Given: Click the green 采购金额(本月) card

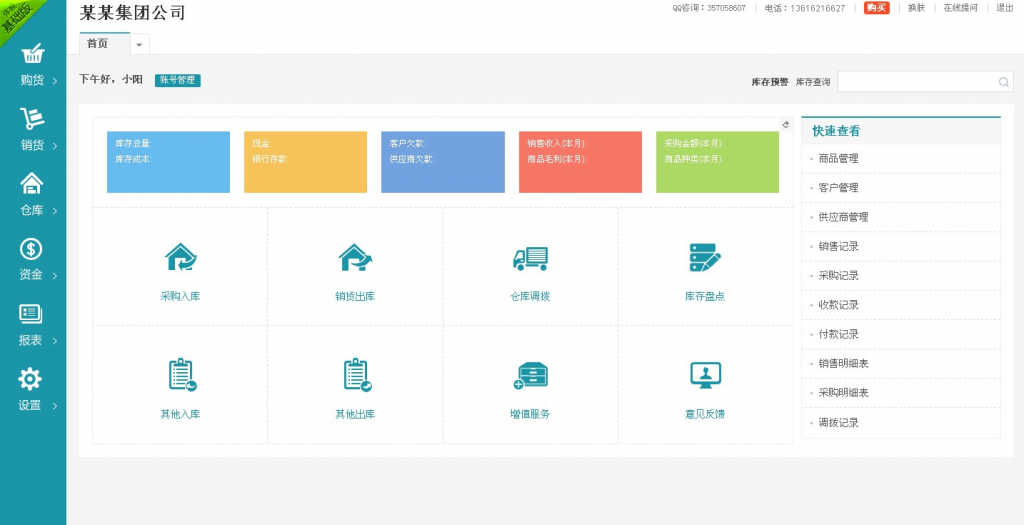Looking at the screenshot, I should [x=718, y=162].
